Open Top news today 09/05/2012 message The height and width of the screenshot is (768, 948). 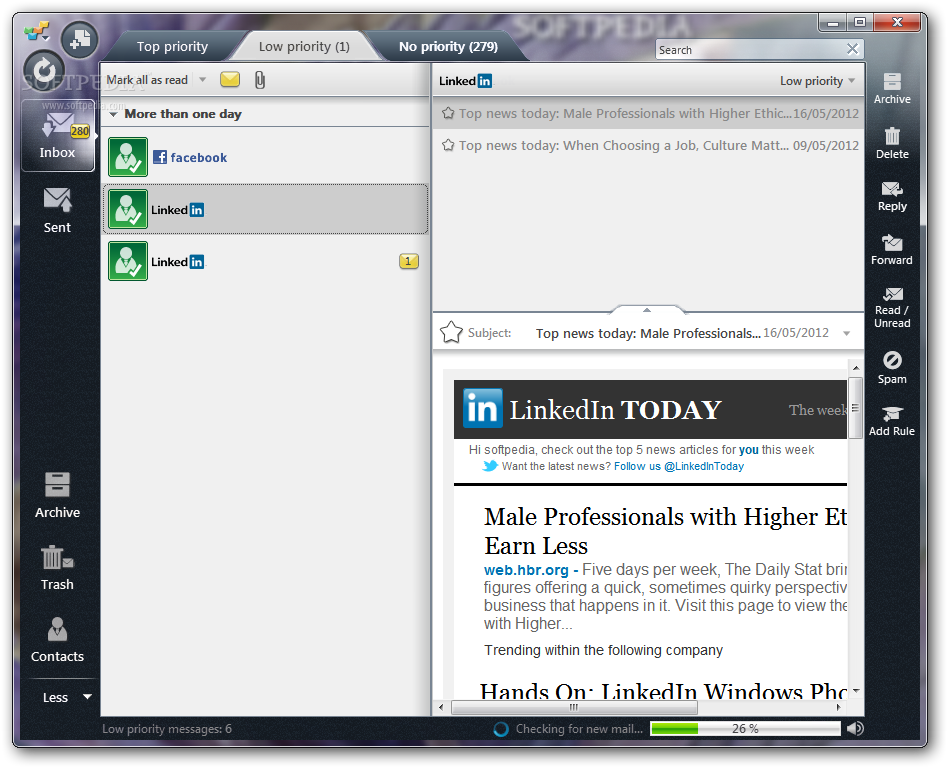click(649, 145)
